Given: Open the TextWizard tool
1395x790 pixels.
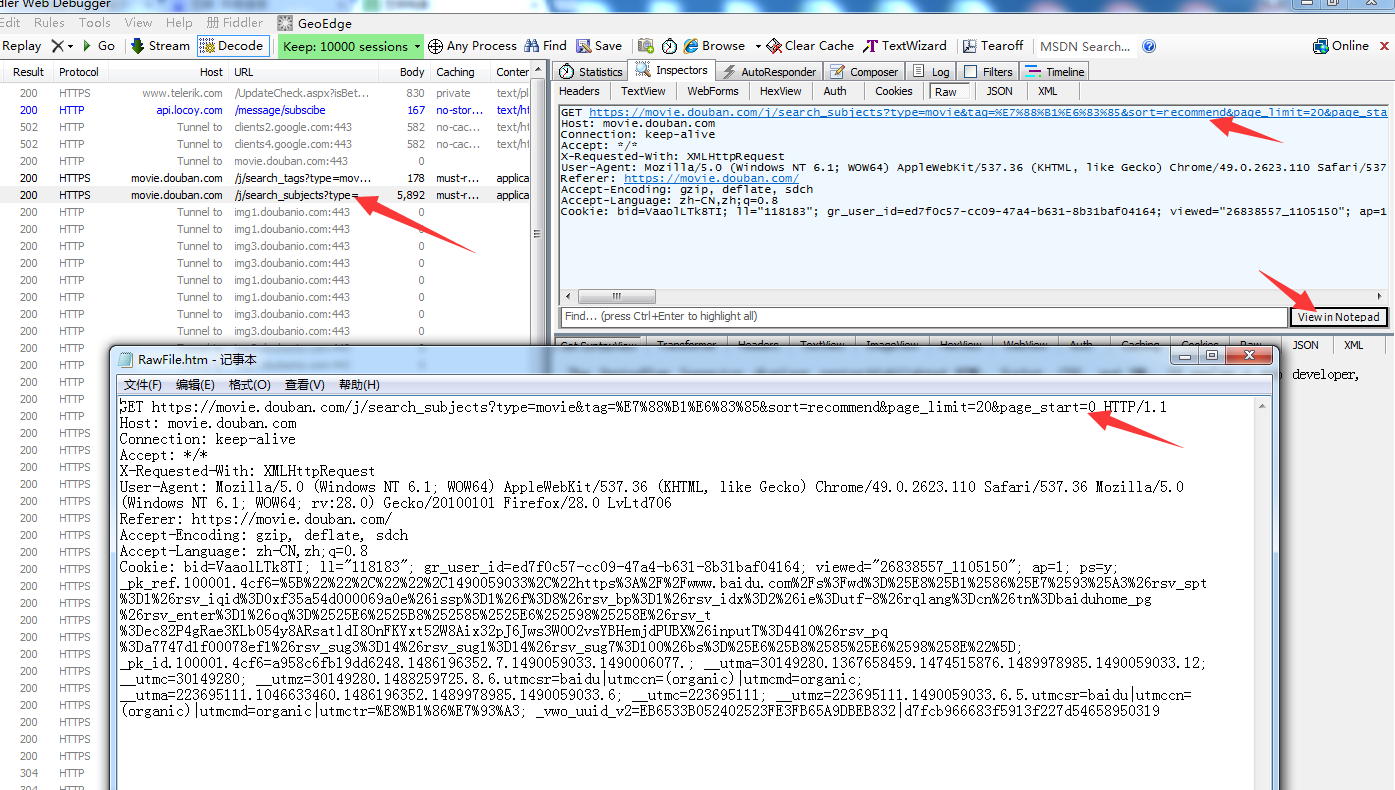Looking at the screenshot, I should click(905, 46).
